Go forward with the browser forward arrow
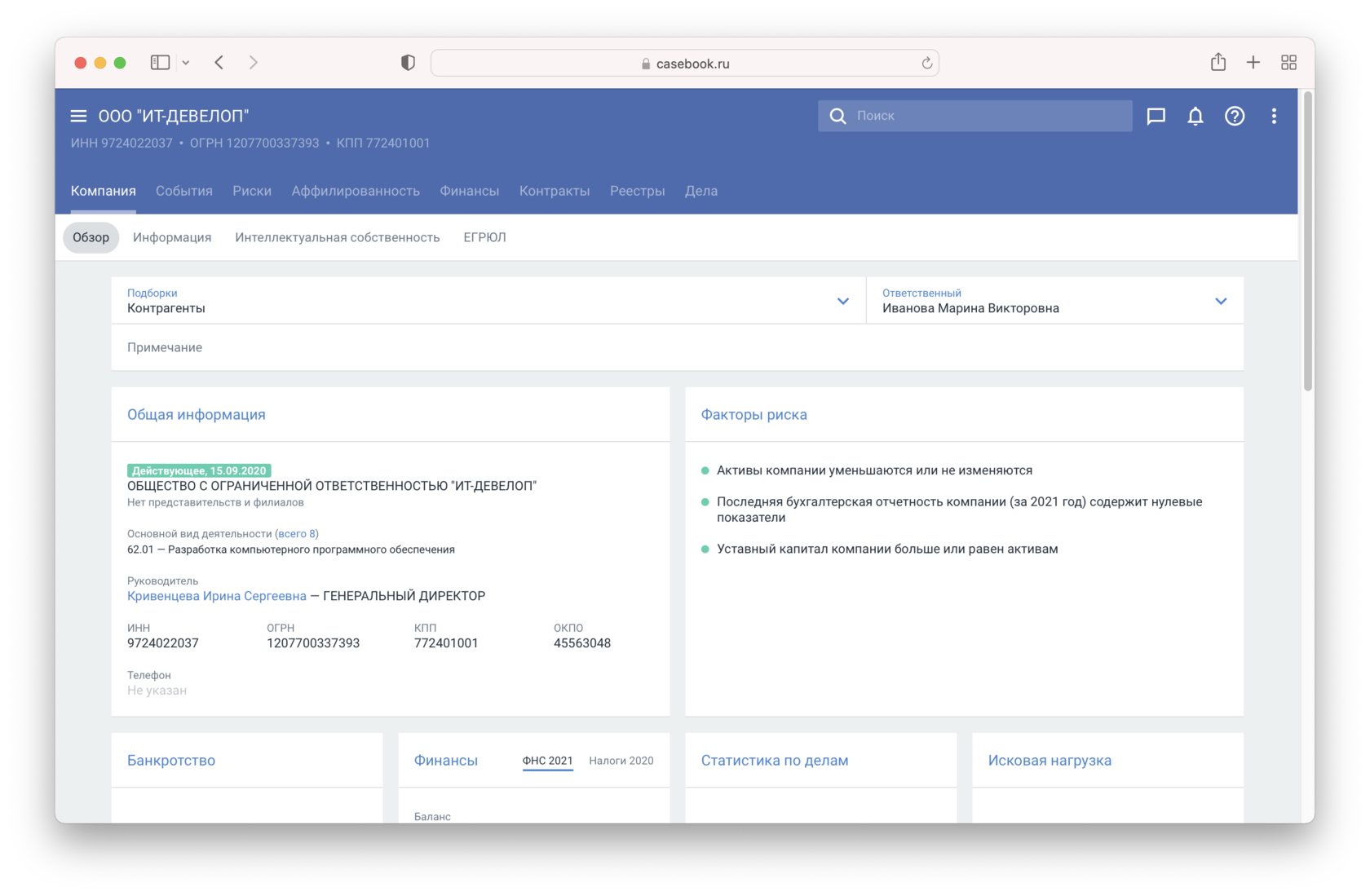 tap(254, 63)
